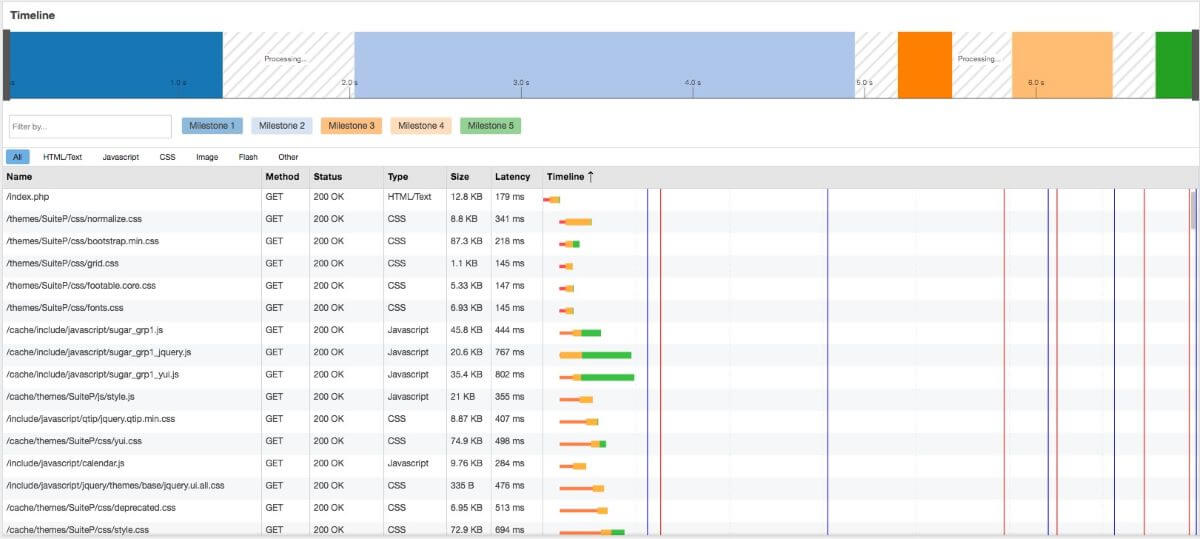Click the left gray timeline range handle
This screenshot has width=1200, height=539.
[x=6, y=65]
